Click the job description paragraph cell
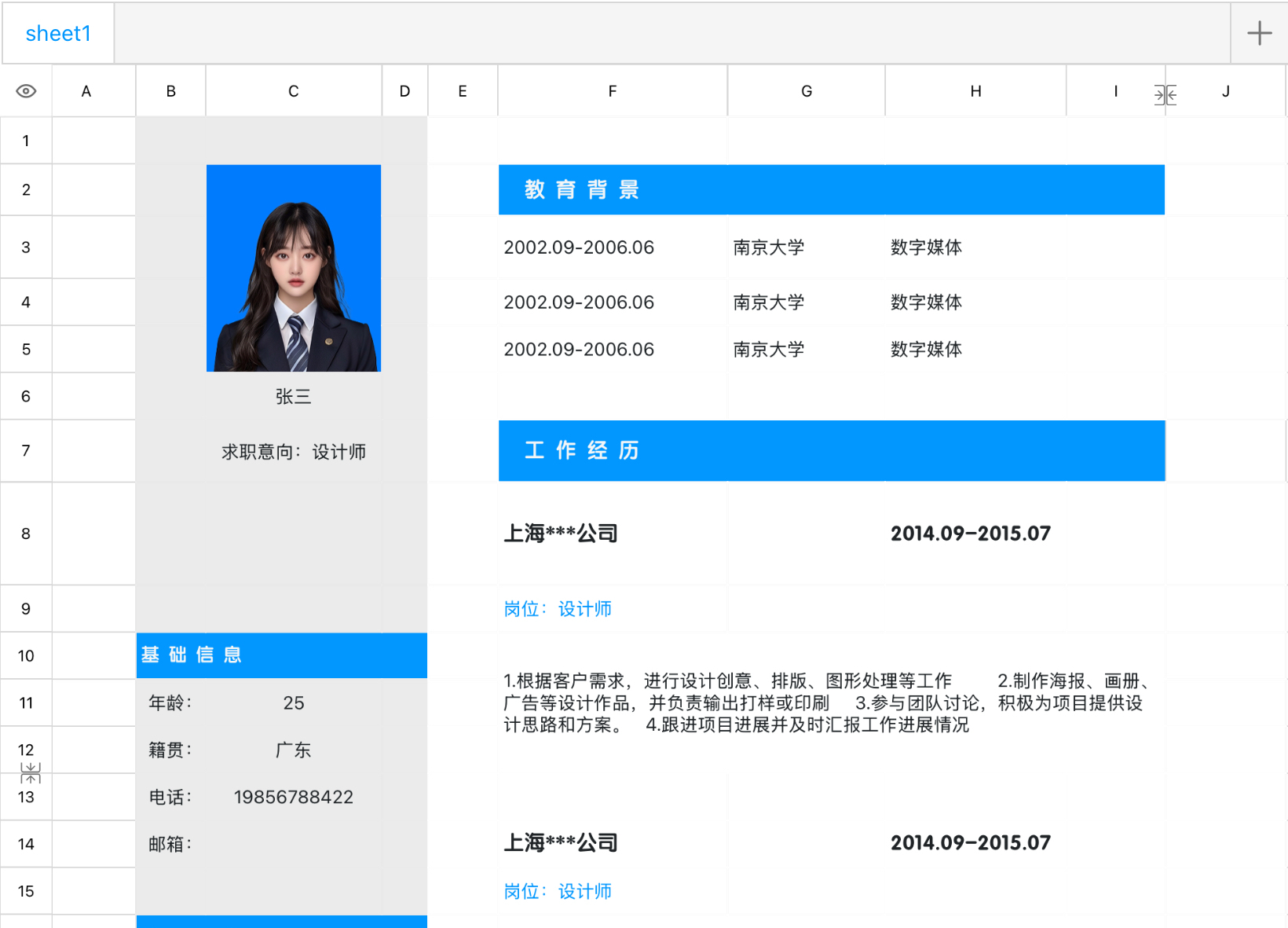The width and height of the screenshot is (1288, 928). click(832, 702)
